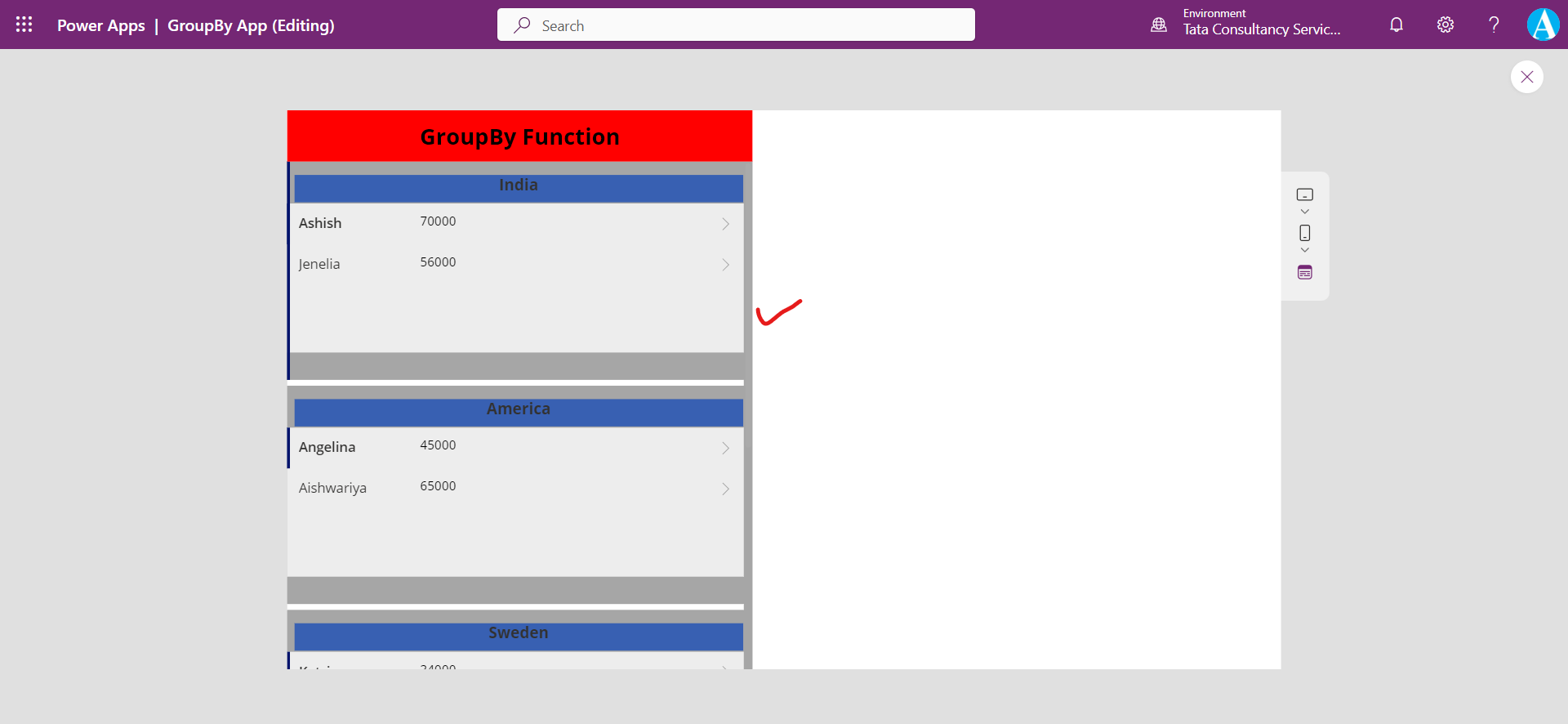
Task: Open Aishwariya details using its arrow
Action: click(x=725, y=489)
